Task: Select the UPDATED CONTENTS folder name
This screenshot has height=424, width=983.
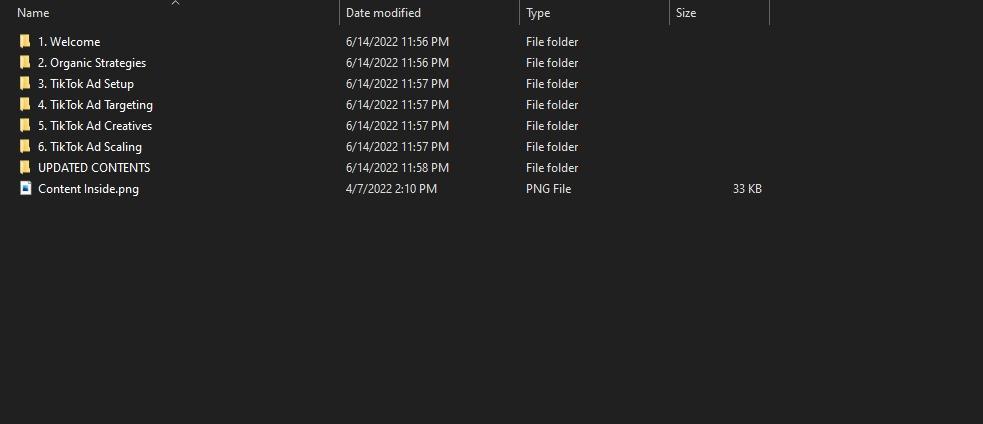Action: (x=94, y=168)
